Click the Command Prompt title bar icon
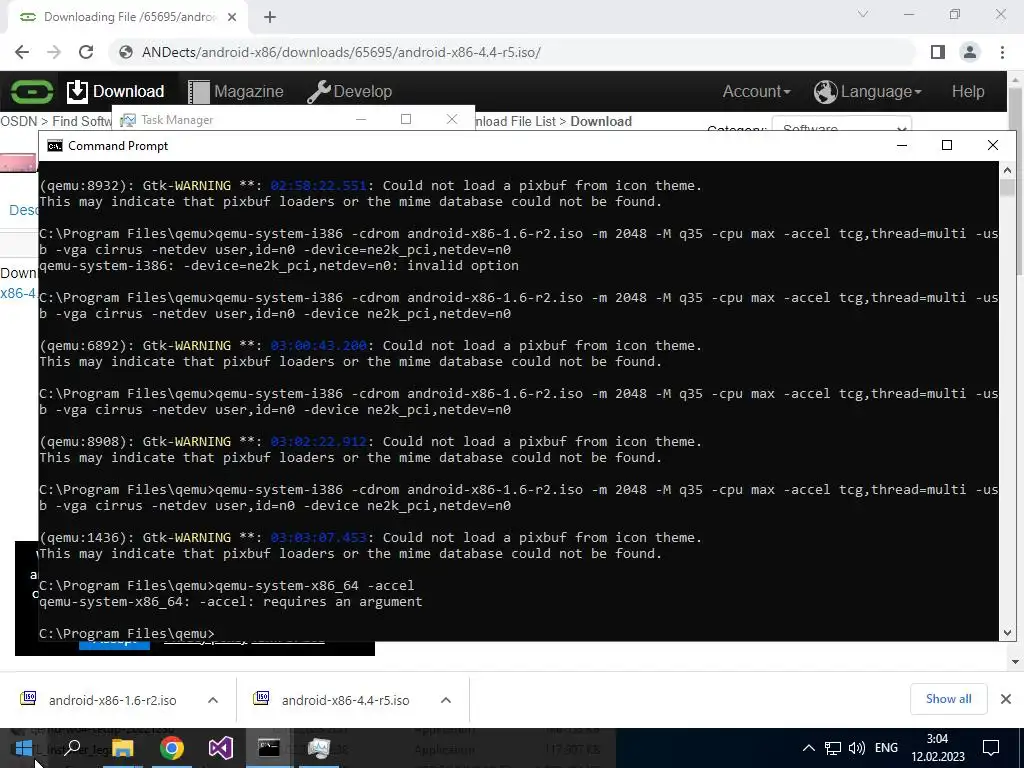The width and height of the screenshot is (1024, 768). tap(55, 146)
